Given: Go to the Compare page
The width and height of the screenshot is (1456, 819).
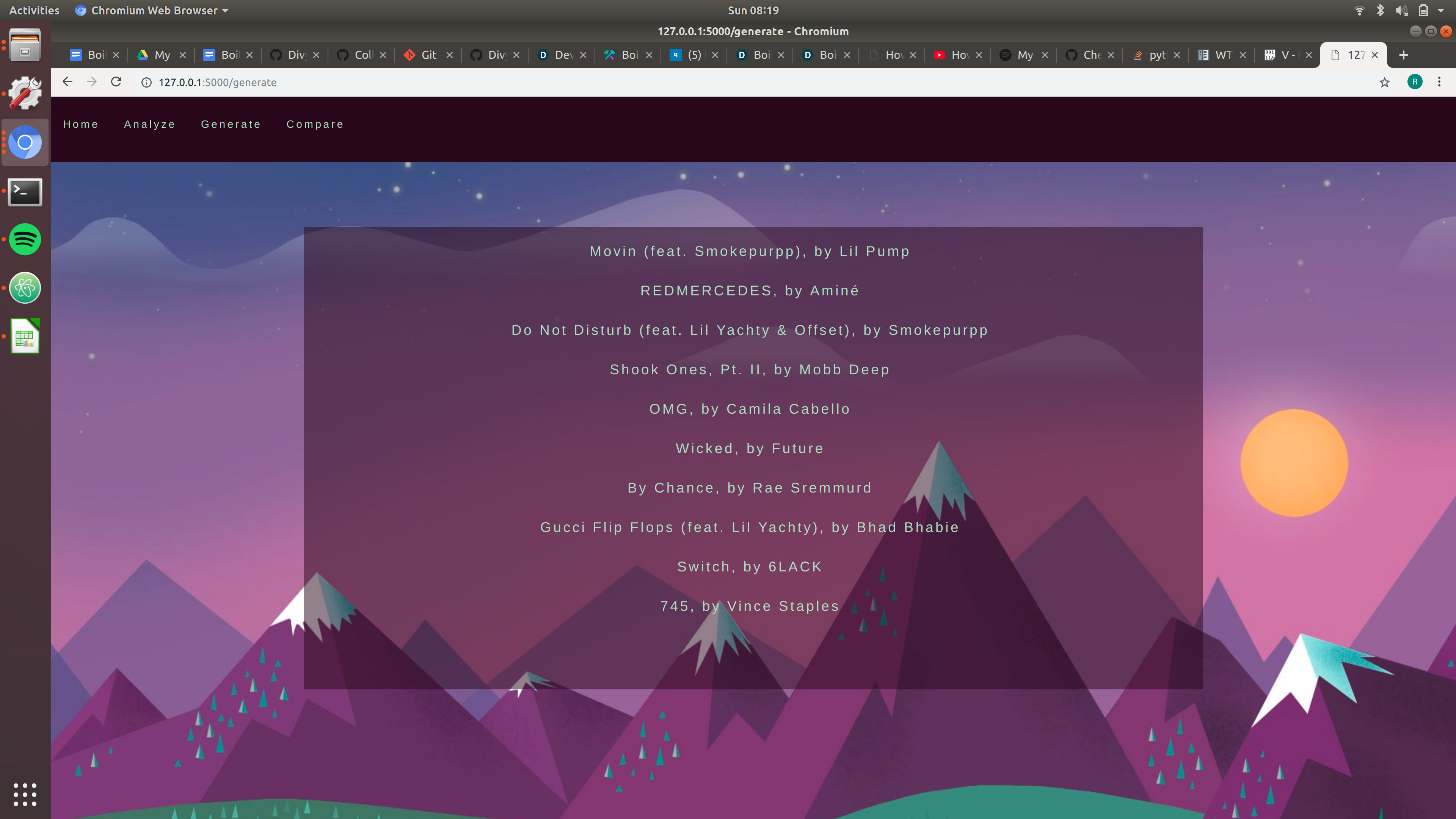Looking at the screenshot, I should click(315, 124).
